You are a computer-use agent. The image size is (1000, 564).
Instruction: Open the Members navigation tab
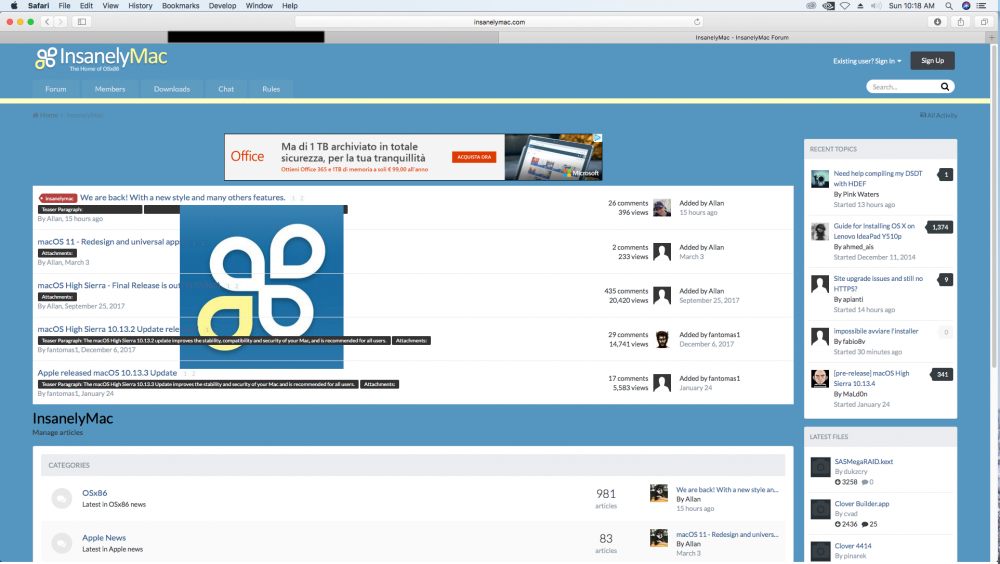pyautogui.click(x=110, y=89)
